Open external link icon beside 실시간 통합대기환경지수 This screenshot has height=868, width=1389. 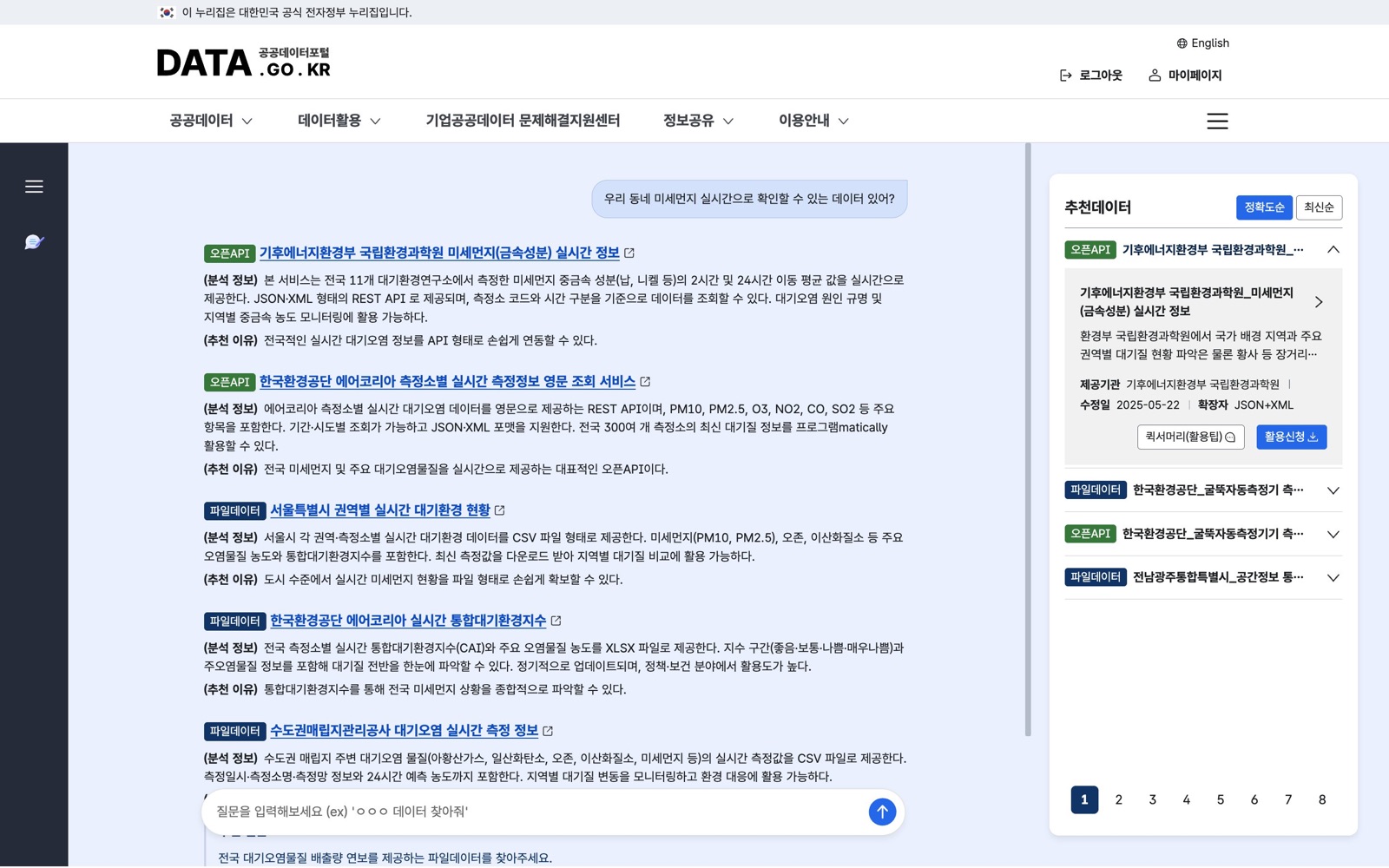click(556, 621)
